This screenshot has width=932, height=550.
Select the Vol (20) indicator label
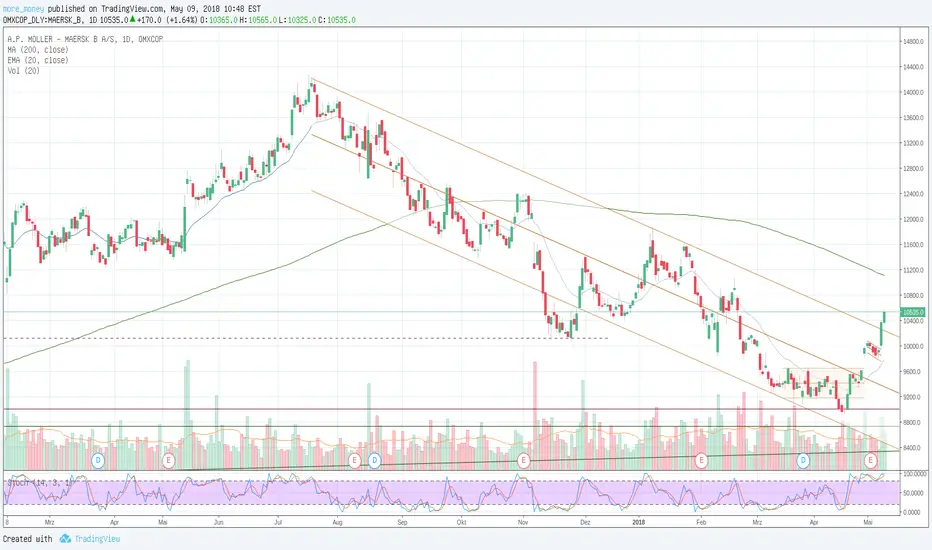click(x=24, y=71)
